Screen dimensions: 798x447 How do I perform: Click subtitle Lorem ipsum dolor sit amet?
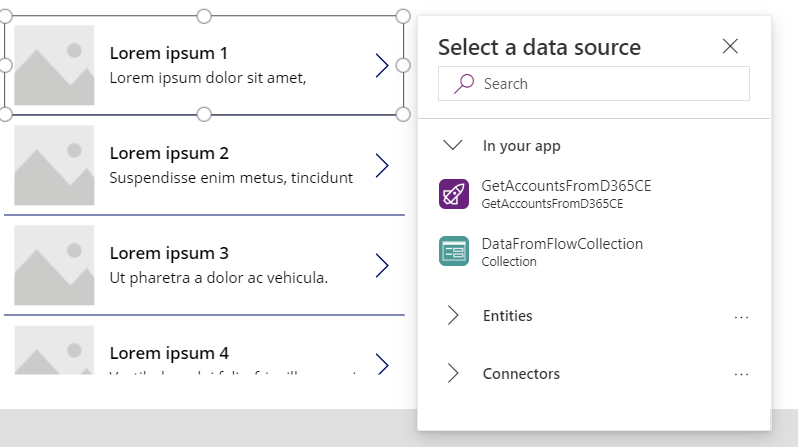208,78
